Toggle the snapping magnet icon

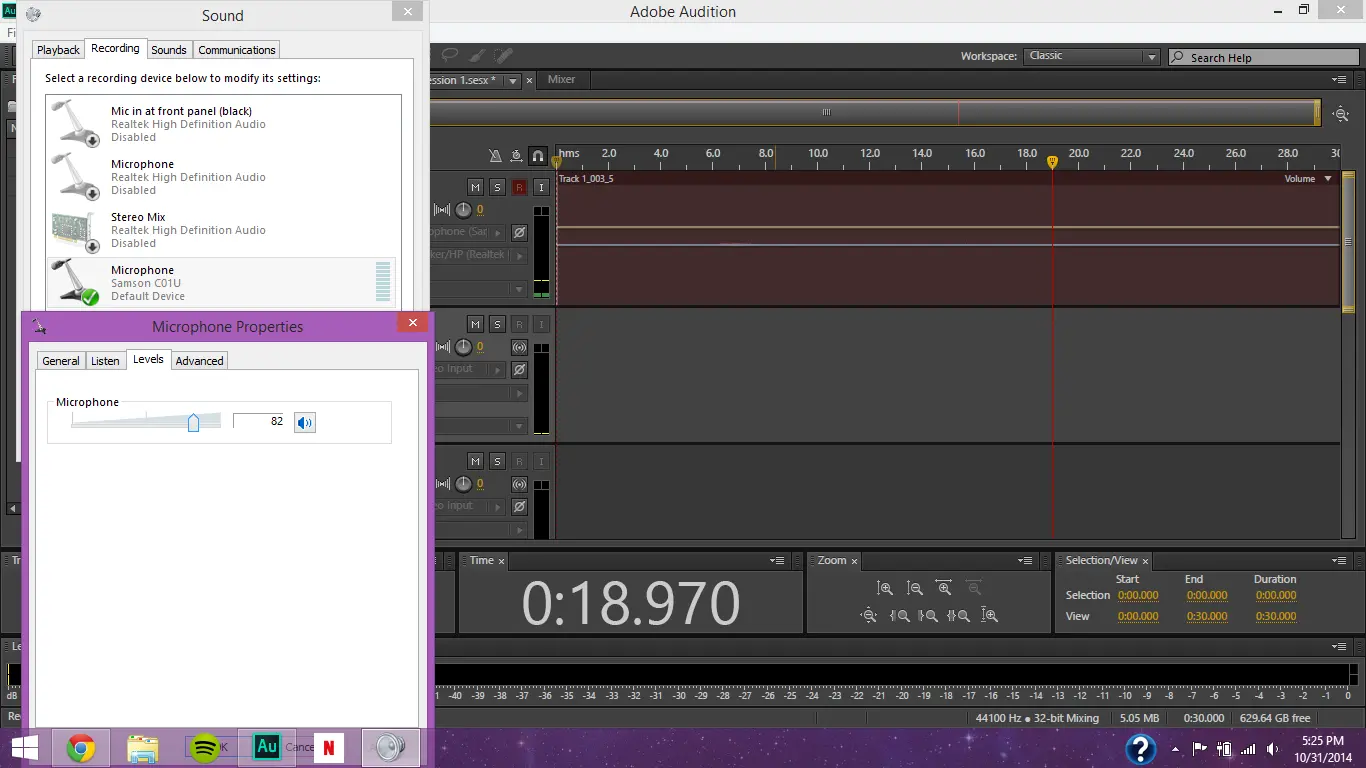point(538,156)
